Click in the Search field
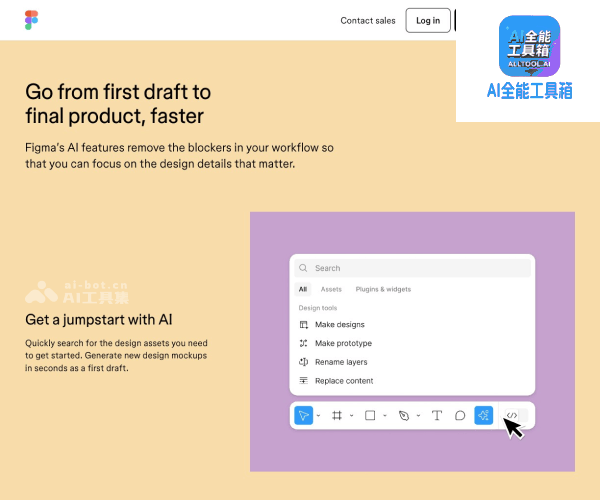The width and height of the screenshot is (600, 500). coord(412,268)
